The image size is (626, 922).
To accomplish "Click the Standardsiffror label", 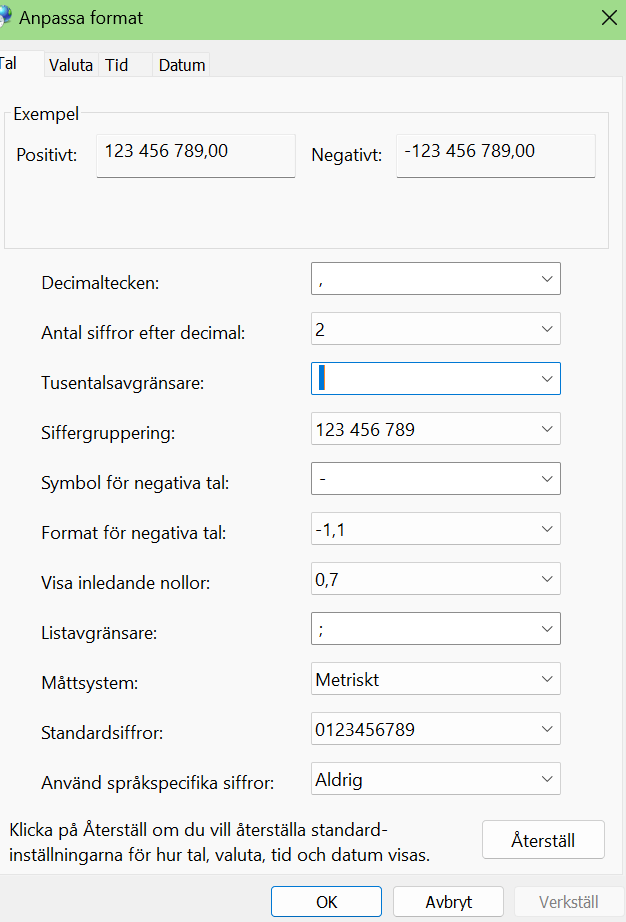I will [x=102, y=733].
